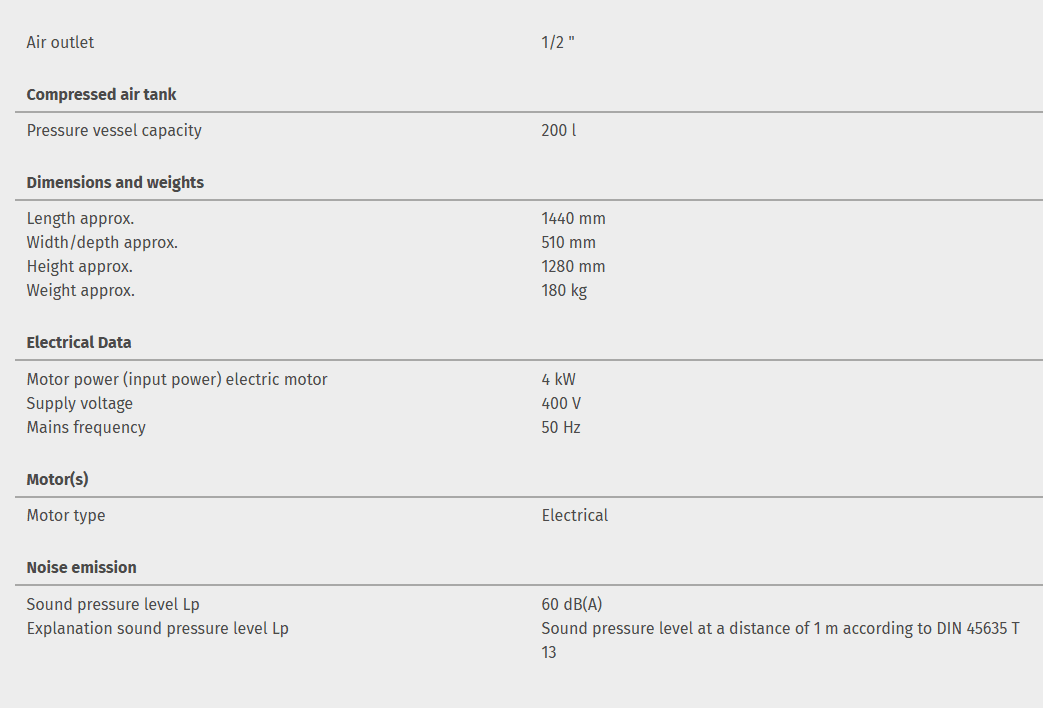
Task: Click the Motor(s) section heading
Action: tap(57, 479)
